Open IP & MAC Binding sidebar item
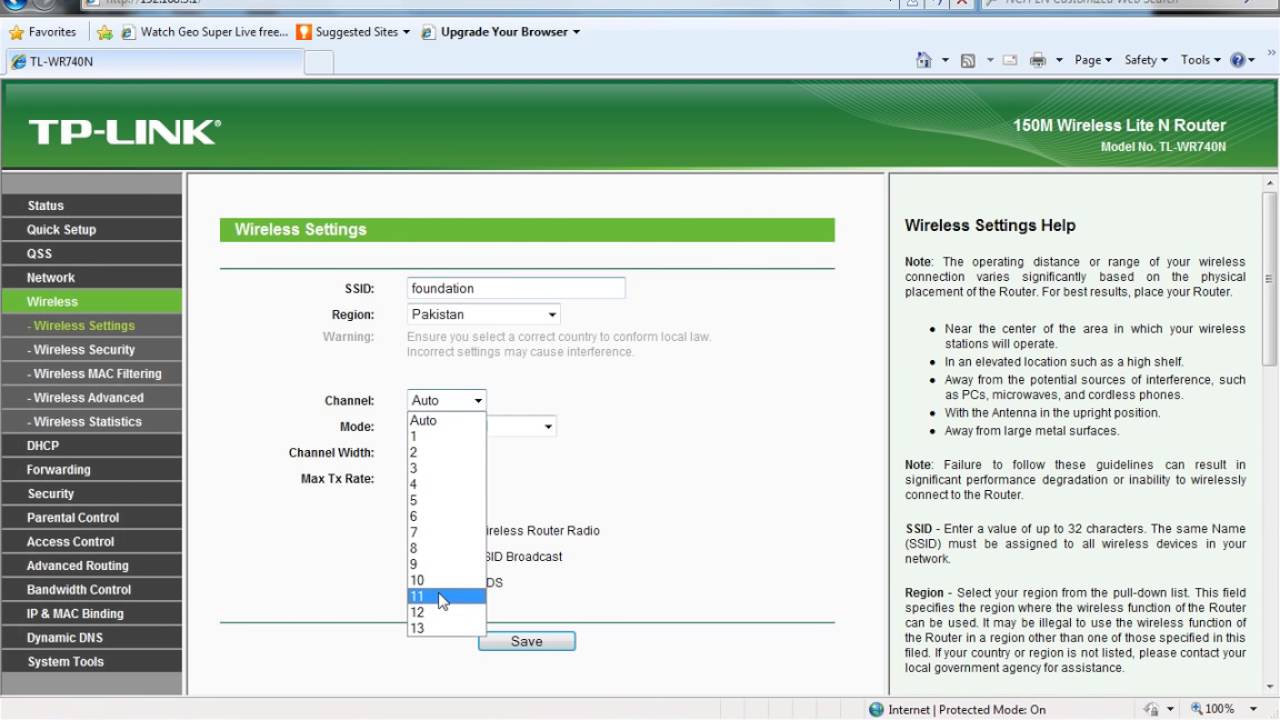 point(91,613)
